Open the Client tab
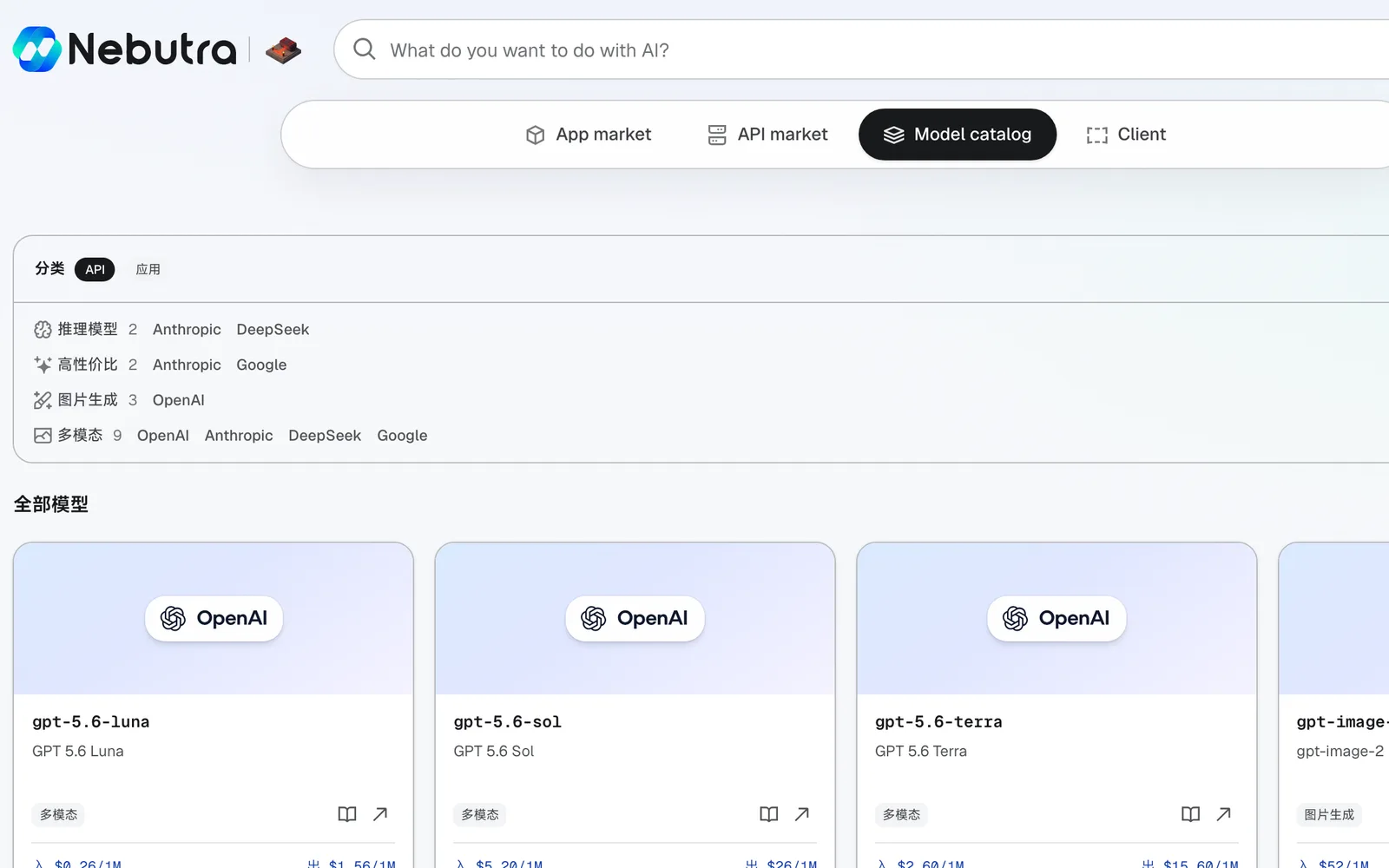 pyautogui.click(x=1126, y=135)
